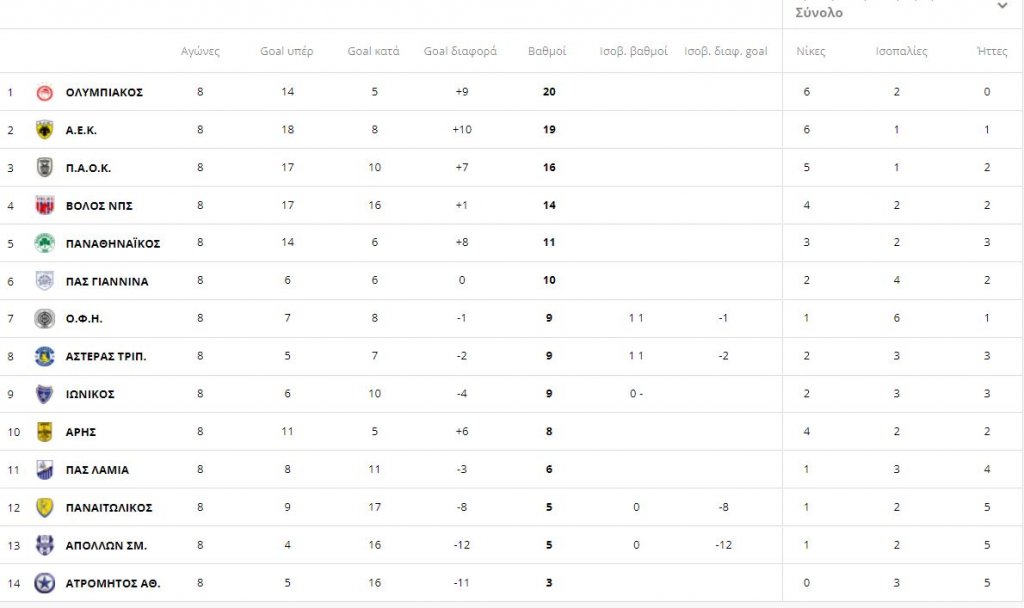Click the Volos NPS team crest
1024x608 pixels.
(x=44, y=206)
